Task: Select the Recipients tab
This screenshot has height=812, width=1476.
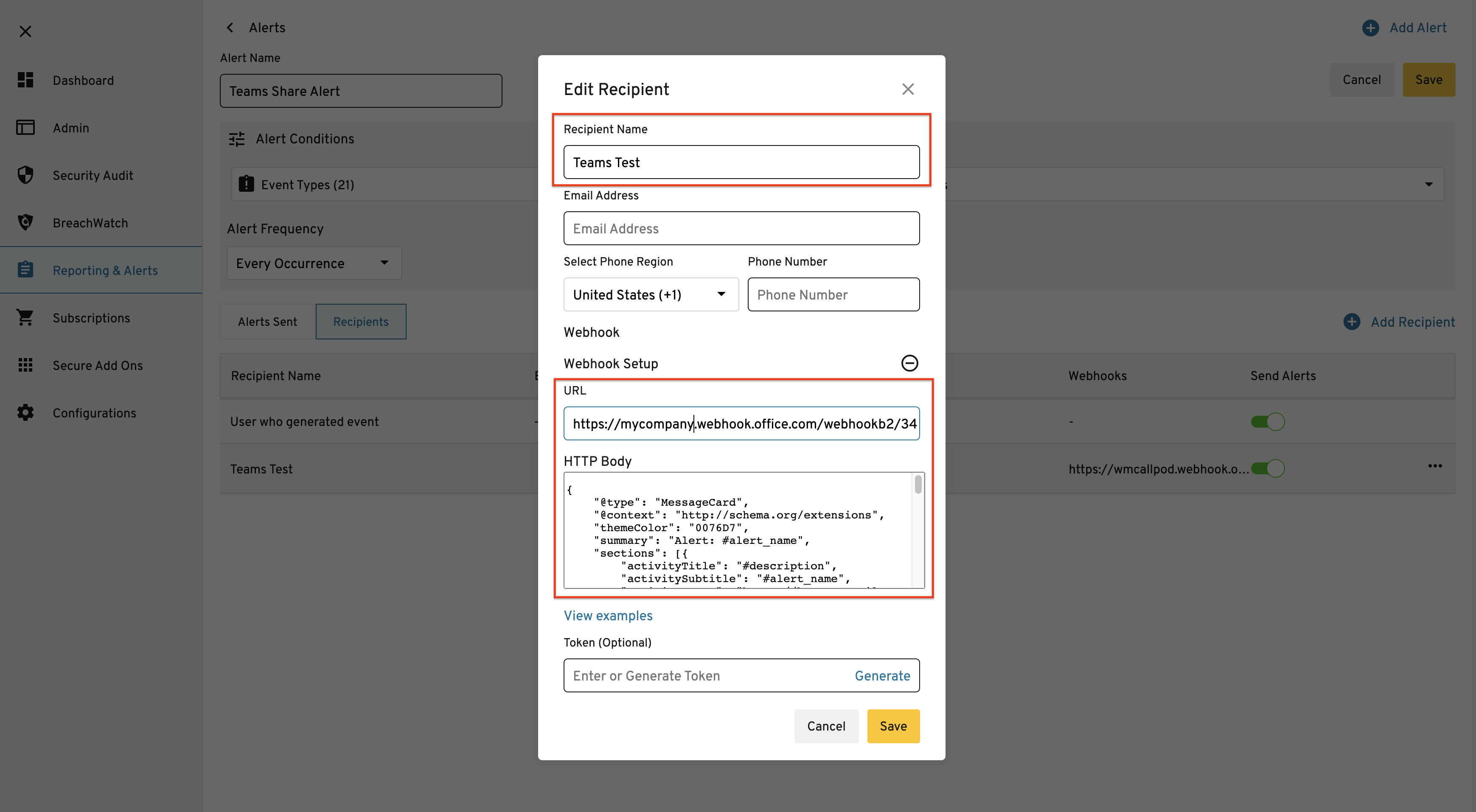Action: (x=361, y=322)
